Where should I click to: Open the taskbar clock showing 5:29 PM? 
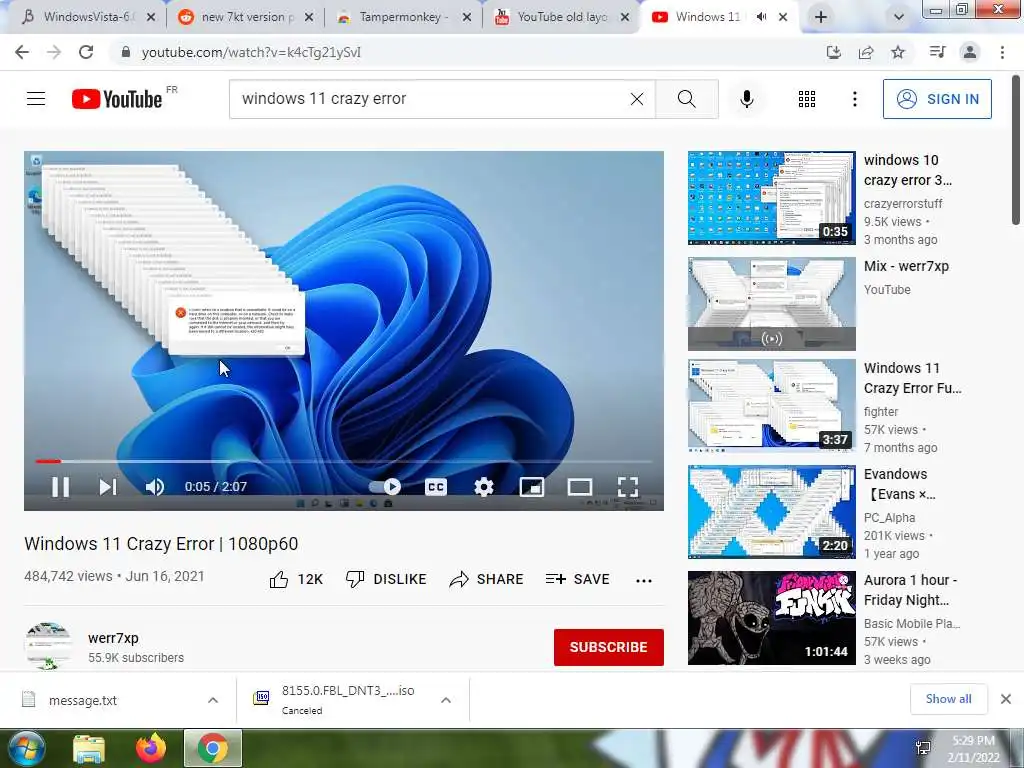[973, 749]
